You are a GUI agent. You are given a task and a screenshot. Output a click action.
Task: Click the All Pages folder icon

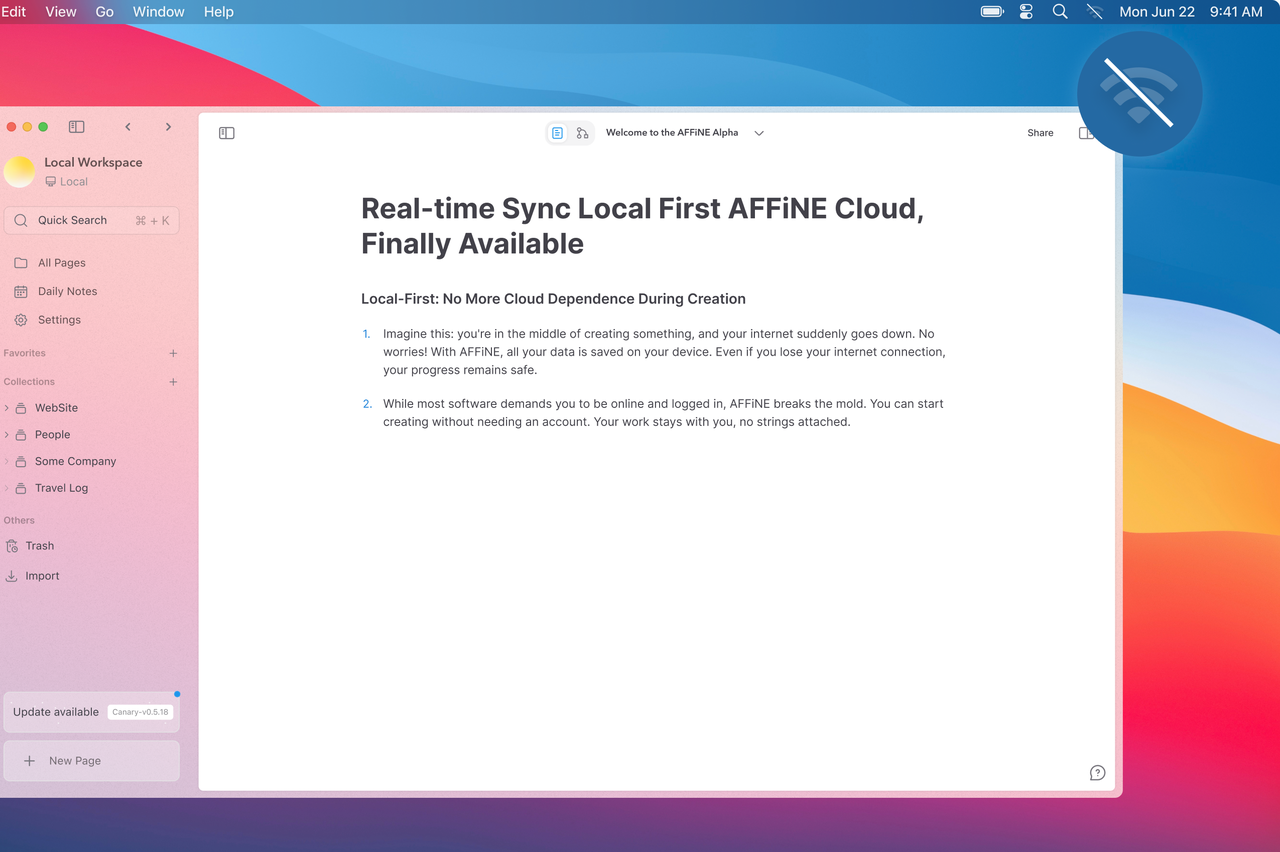pyautogui.click(x=21, y=263)
